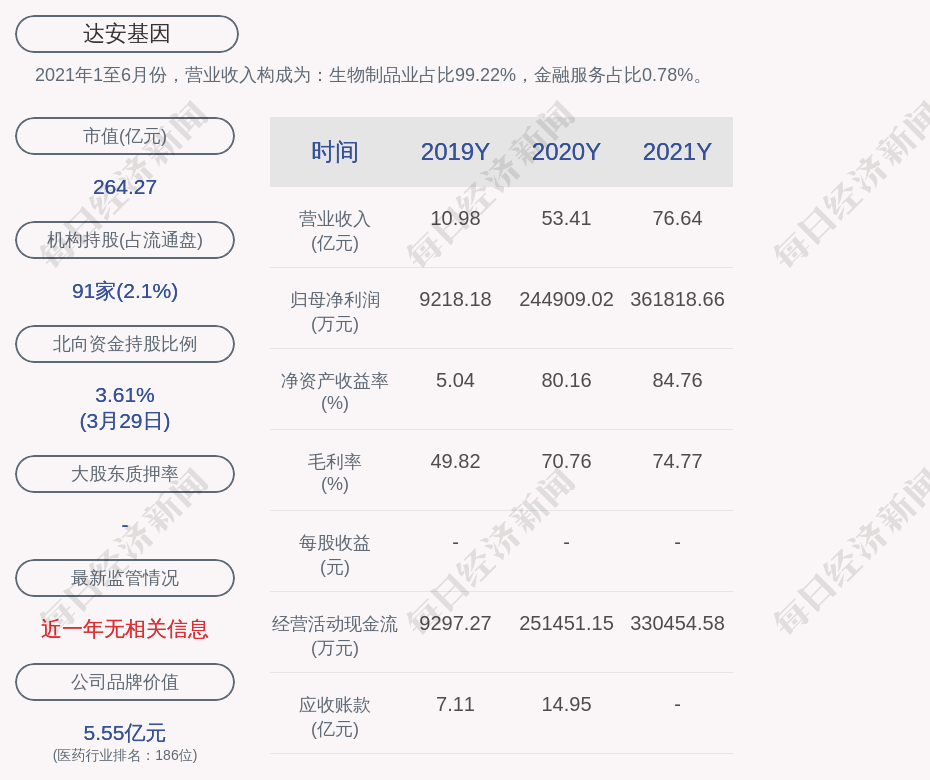Click the 机构持股(占流通盘) label
930x780 pixels.
(x=125, y=240)
